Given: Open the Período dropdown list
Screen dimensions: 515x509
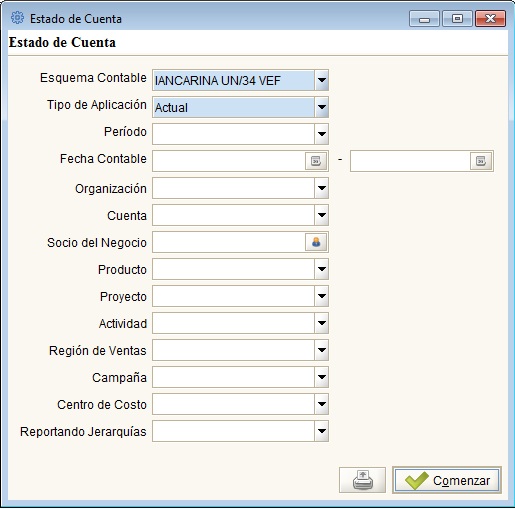Looking at the screenshot, I should (321, 134).
